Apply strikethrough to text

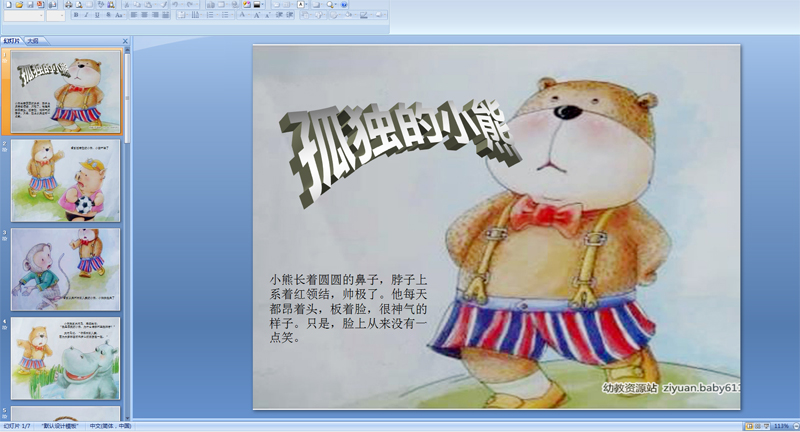click(108, 15)
